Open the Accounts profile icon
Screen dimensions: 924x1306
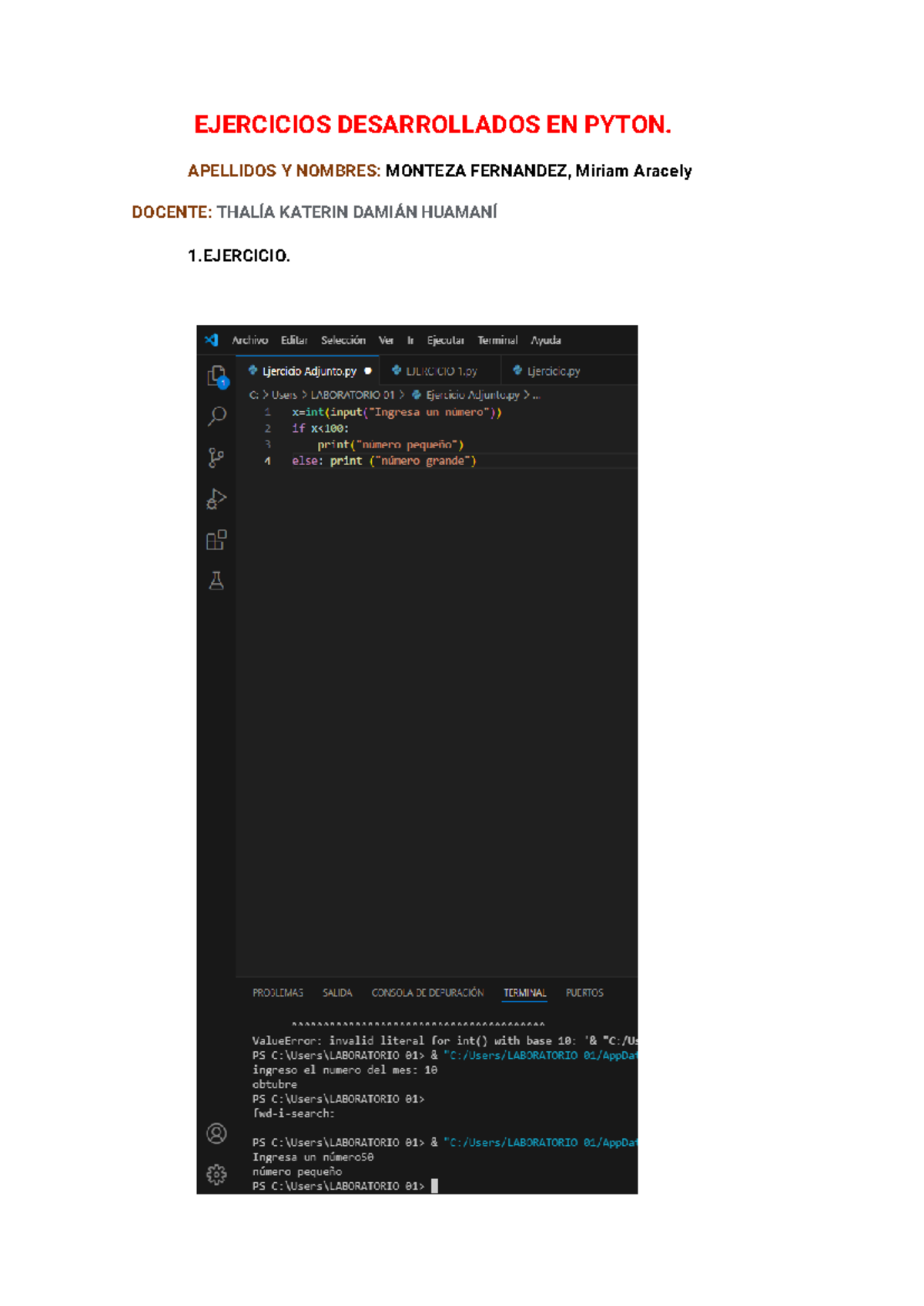click(216, 1134)
